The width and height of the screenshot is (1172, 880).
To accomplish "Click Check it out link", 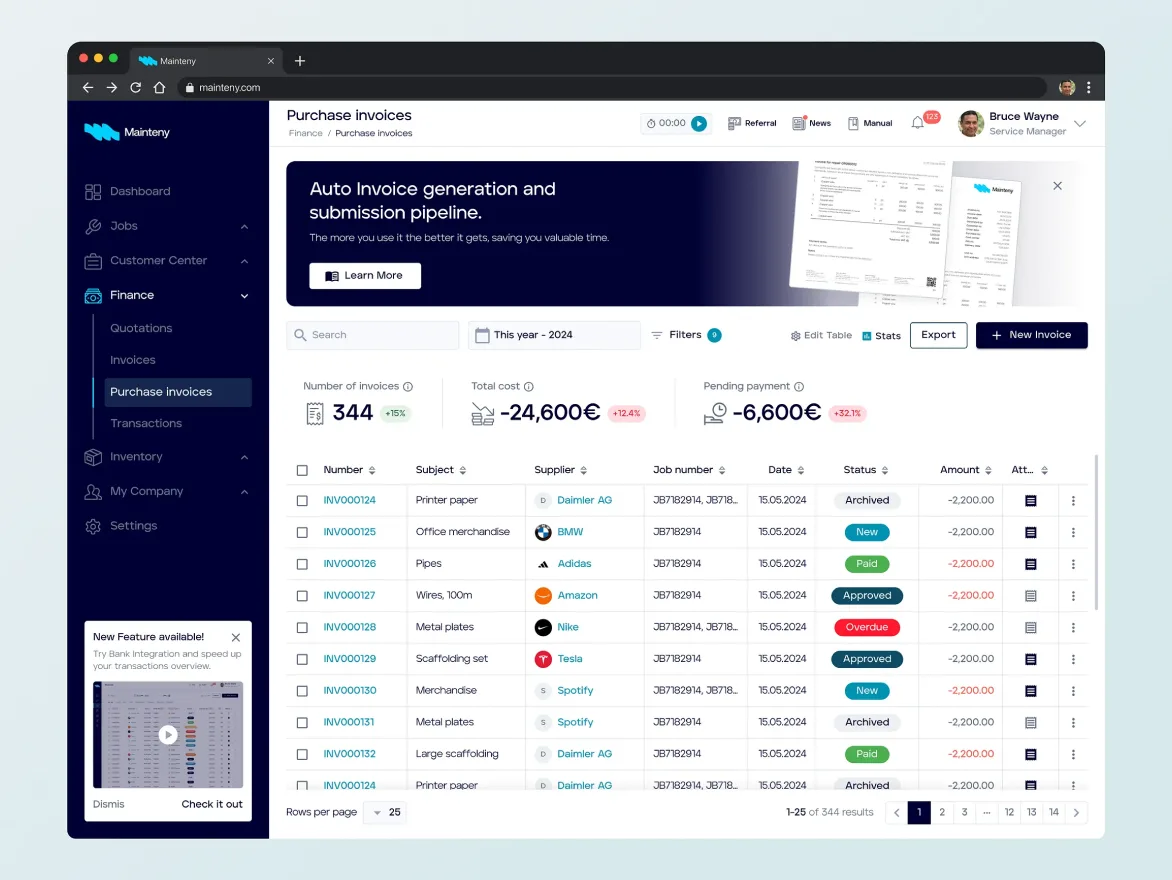I will 212,804.
